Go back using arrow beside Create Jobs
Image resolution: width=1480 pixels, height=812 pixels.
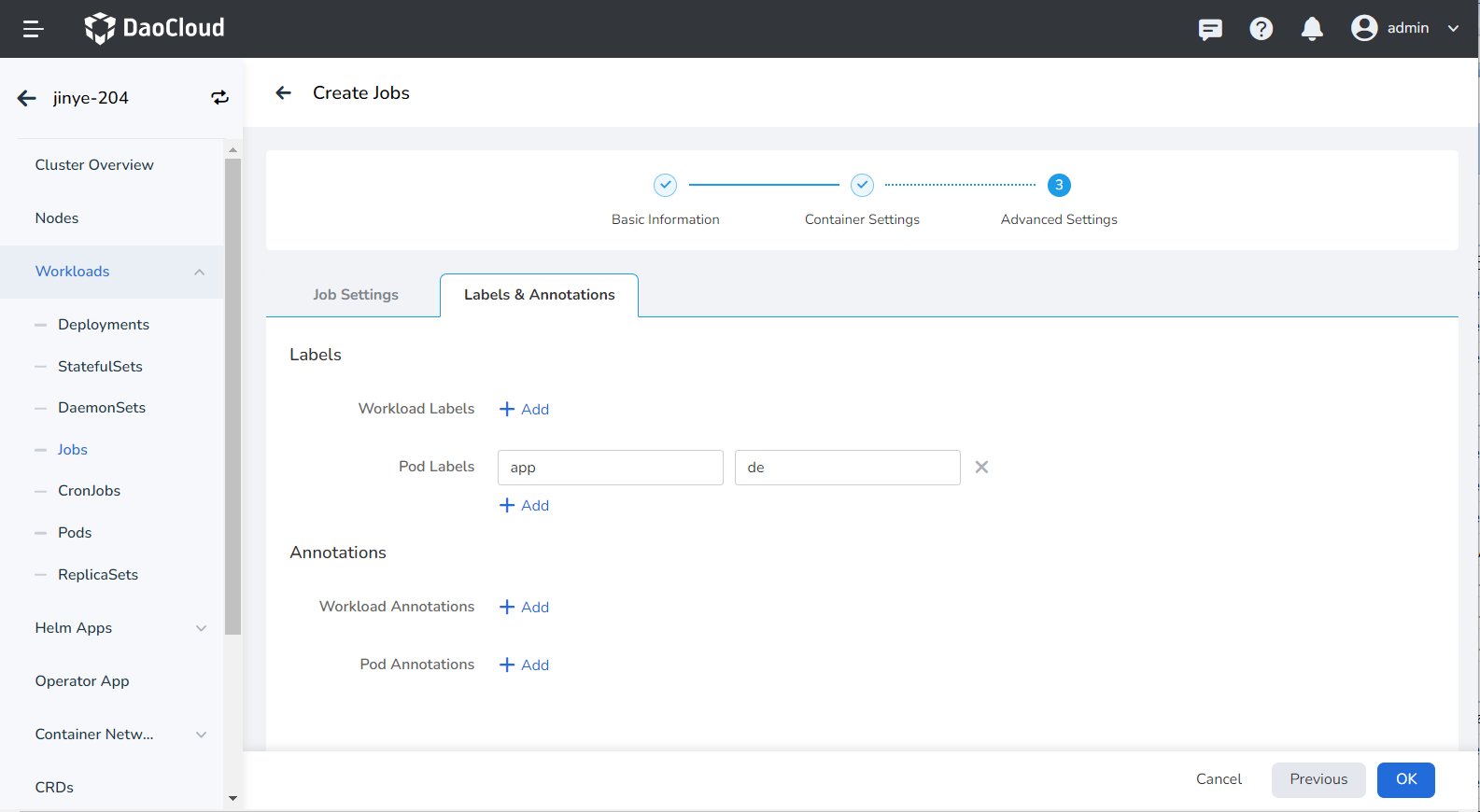[x=284, y=92]
